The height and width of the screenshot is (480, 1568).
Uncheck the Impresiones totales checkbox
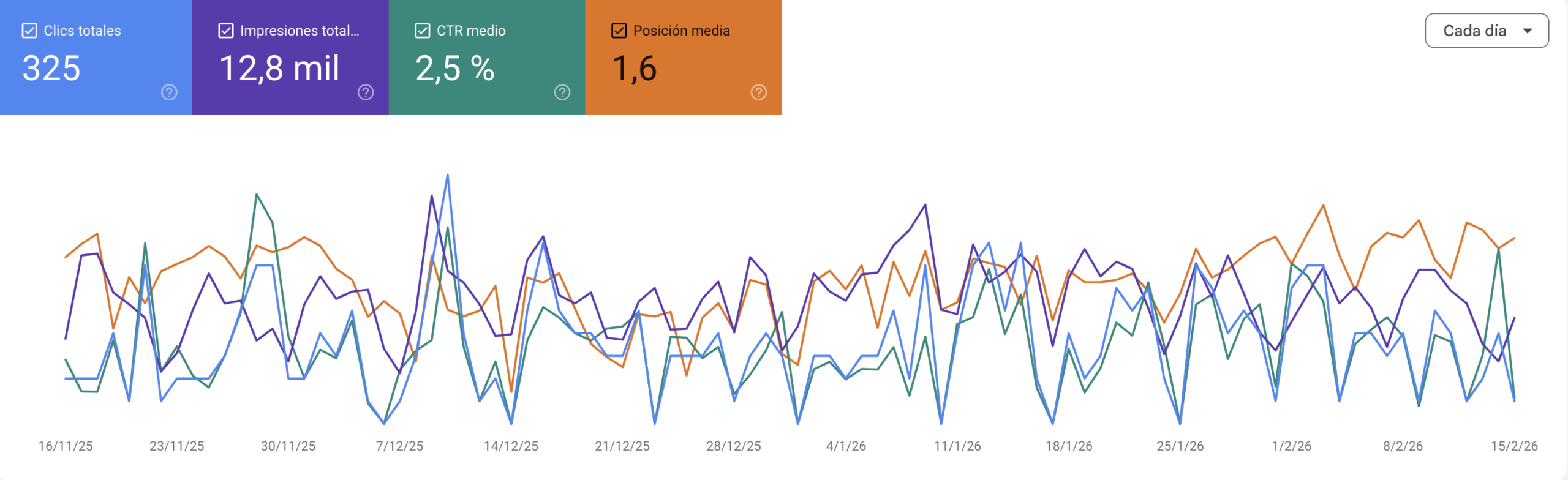coord(225,29)
